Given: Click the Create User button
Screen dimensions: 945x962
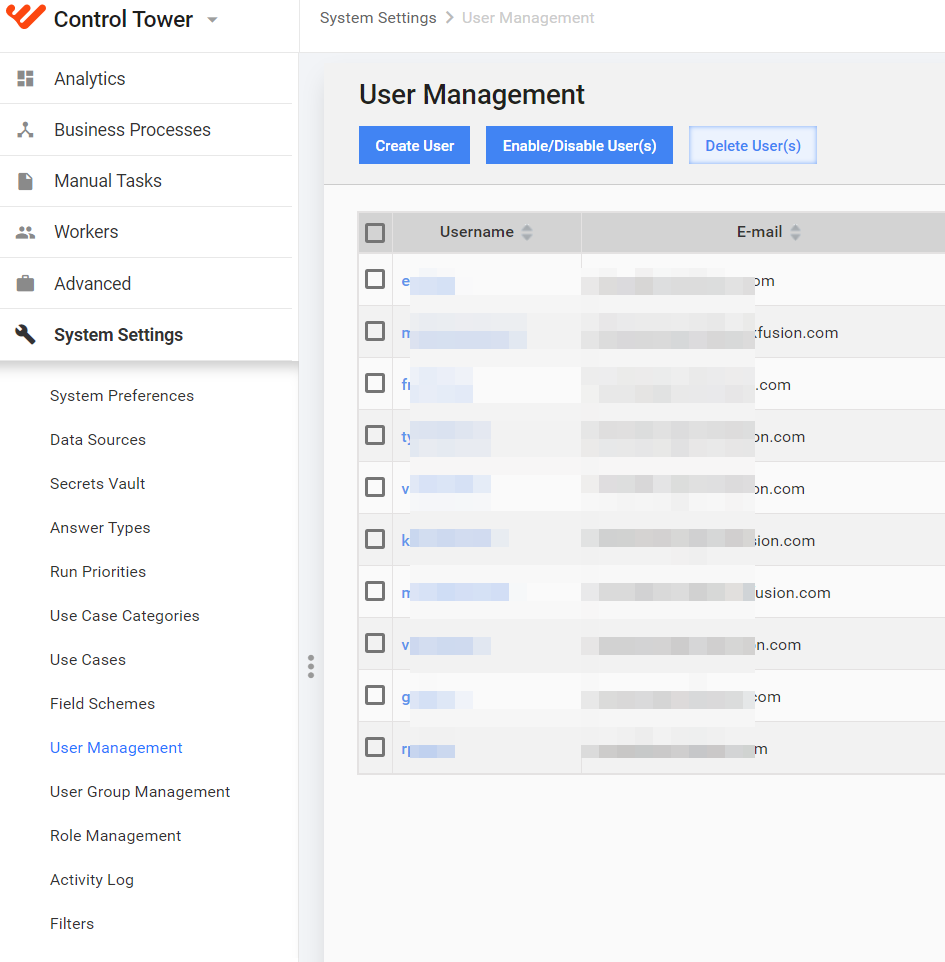Looking at the screenshot, I should 414,145.
